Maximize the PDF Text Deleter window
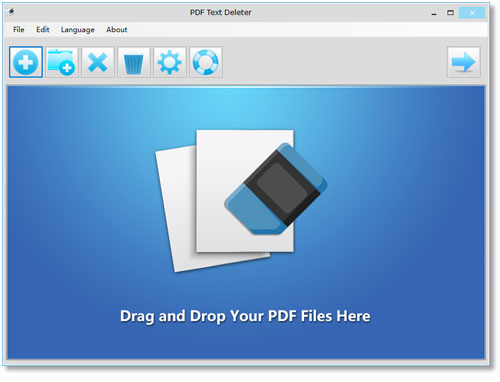 450,13
